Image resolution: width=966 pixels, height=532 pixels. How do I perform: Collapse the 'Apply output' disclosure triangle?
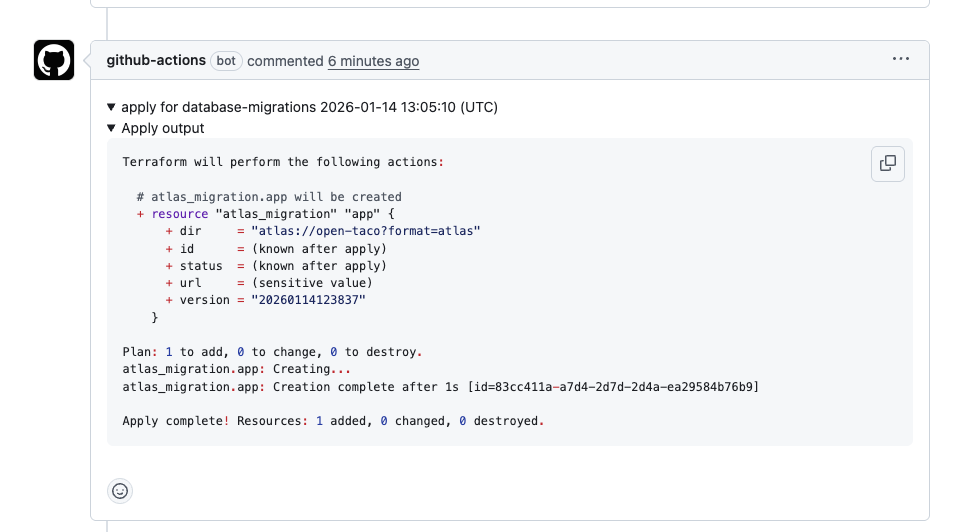(111, 128)
